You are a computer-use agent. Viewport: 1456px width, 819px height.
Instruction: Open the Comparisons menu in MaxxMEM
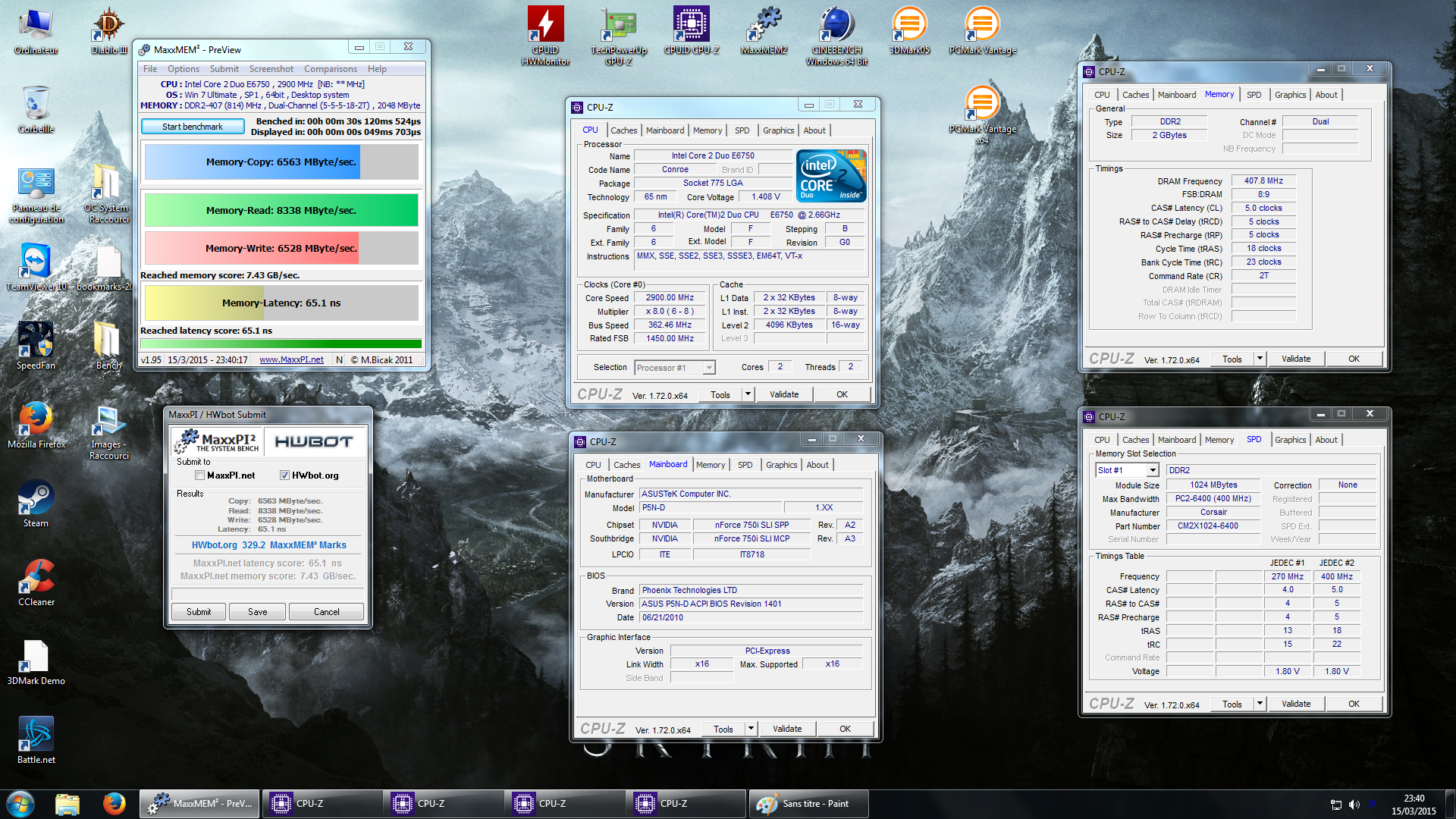(x=331, y=69)
